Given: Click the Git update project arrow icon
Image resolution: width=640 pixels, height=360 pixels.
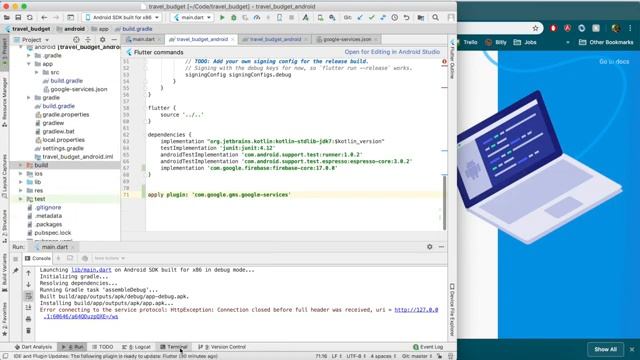Looking at the screenshot, I should pos(360,18).
